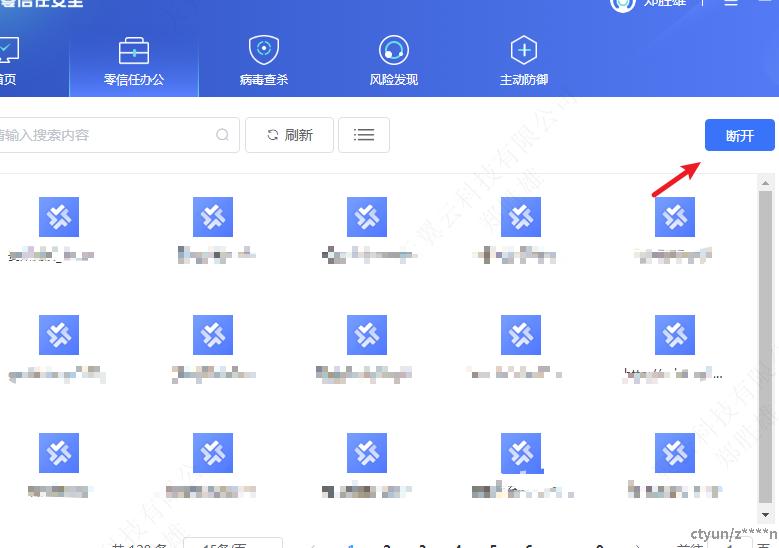The image size is (779, 548).
Task: Return to the 首页 home tab
Action: coord(8,62)
